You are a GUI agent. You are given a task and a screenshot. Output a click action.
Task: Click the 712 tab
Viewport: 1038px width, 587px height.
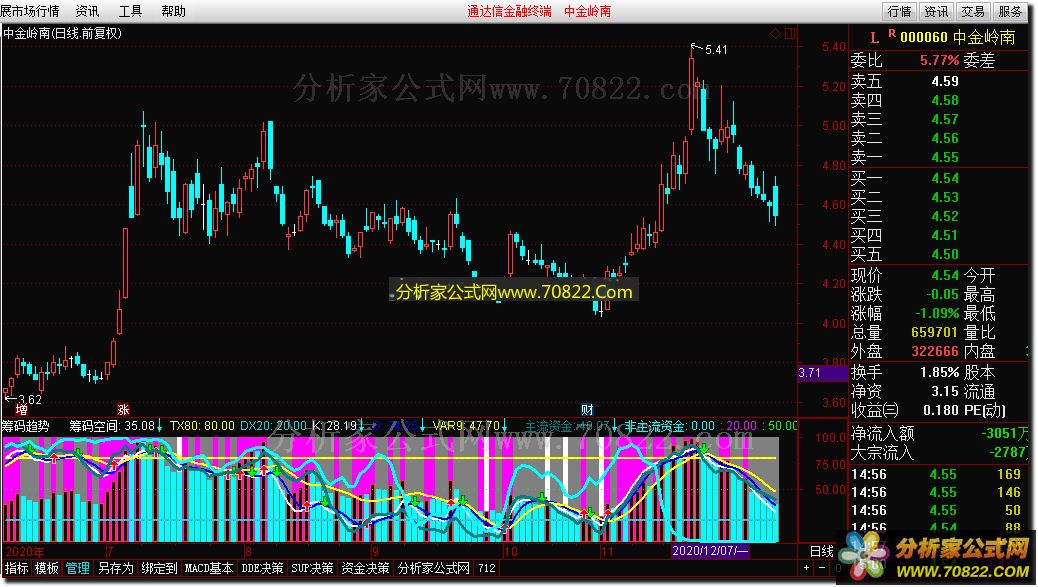(x=487, y=568)
